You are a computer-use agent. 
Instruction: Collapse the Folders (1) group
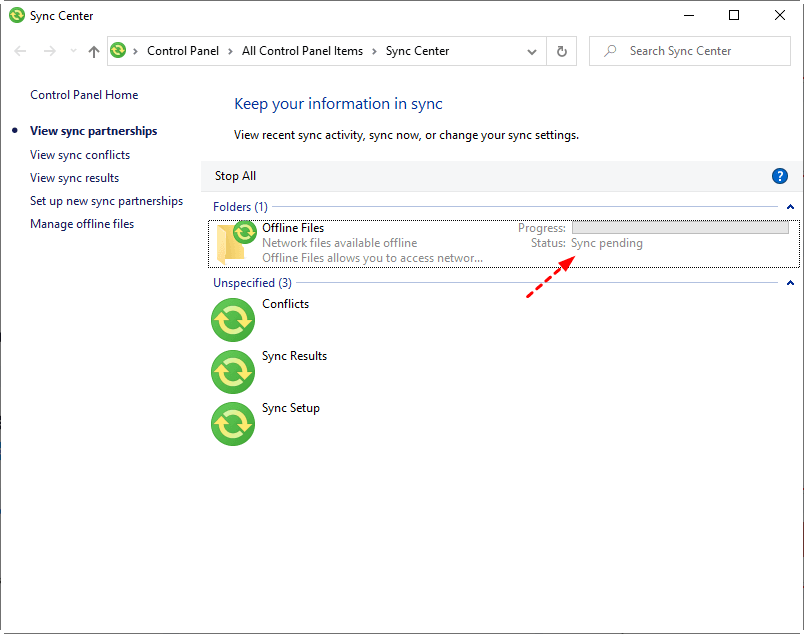(790, 207)
